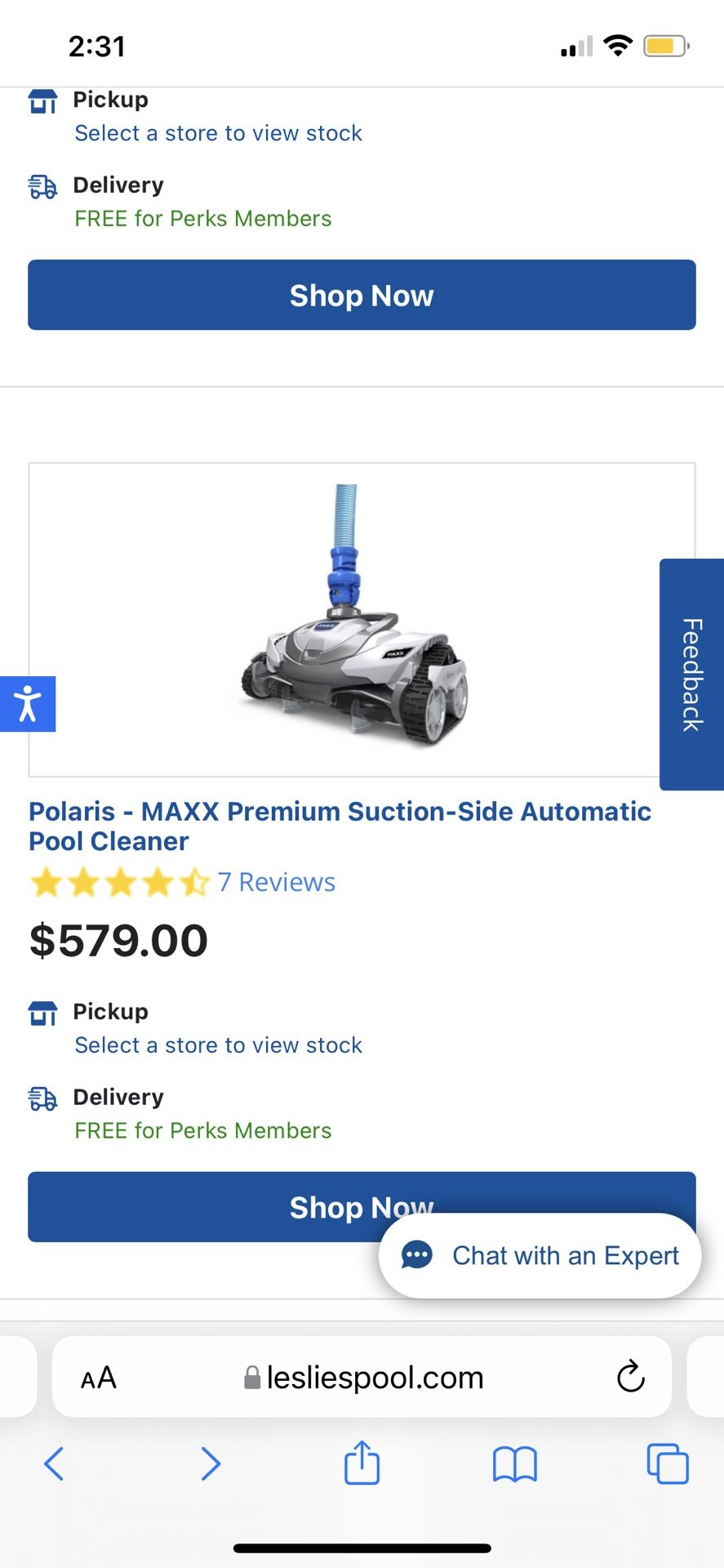724x1568 pixels.
Task: Open reader and text size AA menu
Action: point(99,1378)
